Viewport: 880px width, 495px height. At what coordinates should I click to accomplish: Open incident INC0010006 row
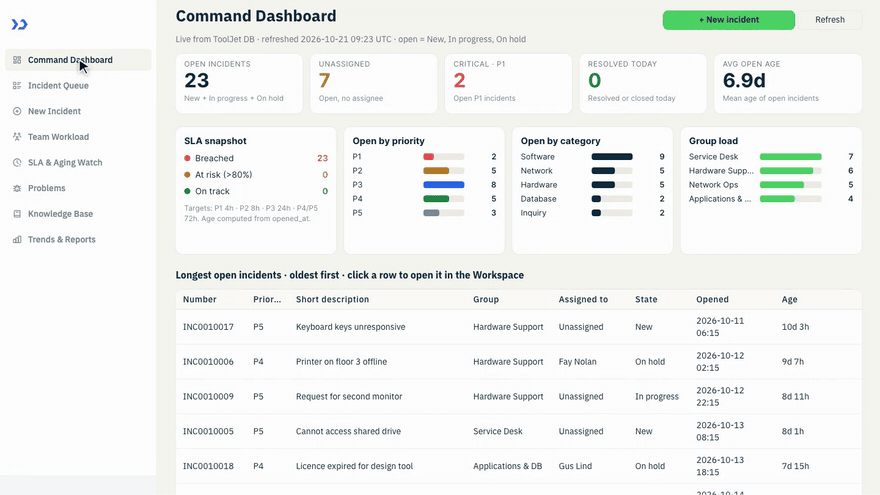pyautogui.click(x=519, y=361)
